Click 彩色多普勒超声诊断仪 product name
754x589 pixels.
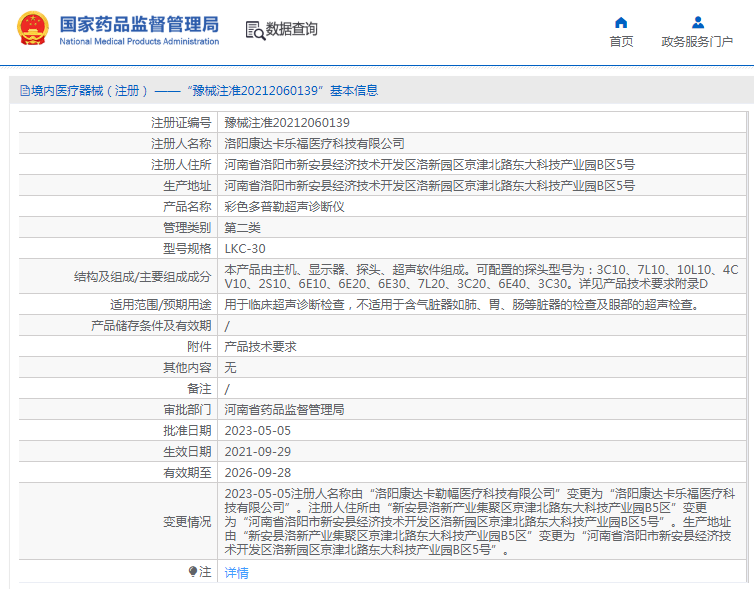285,207
